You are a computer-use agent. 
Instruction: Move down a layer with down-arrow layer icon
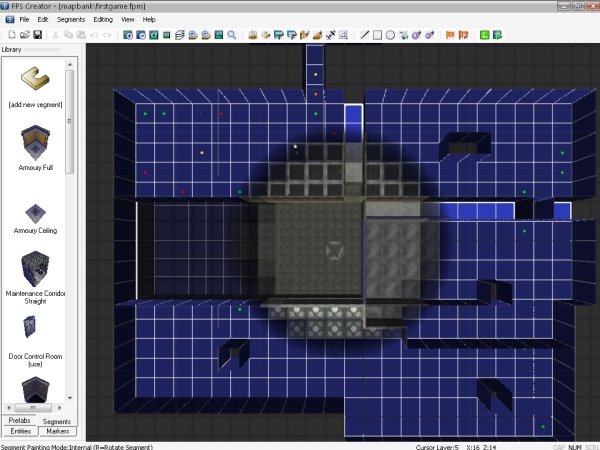[x=205, y=35]
